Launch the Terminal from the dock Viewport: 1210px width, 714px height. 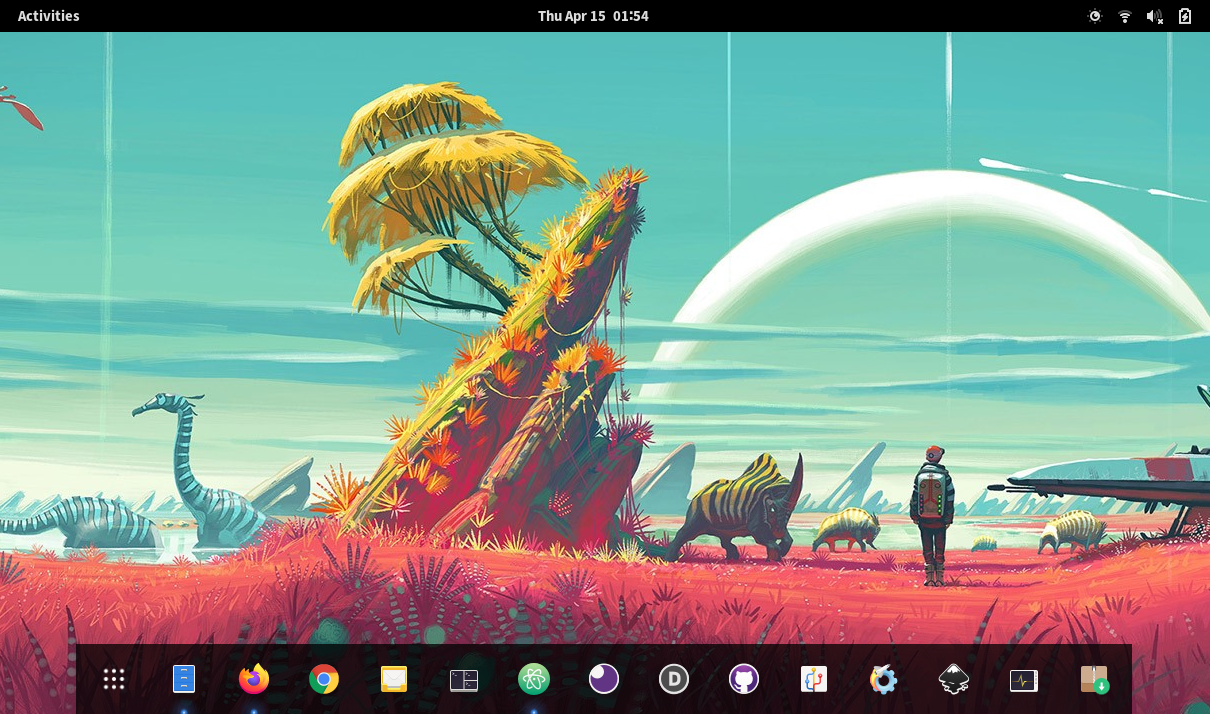point(464,680)
